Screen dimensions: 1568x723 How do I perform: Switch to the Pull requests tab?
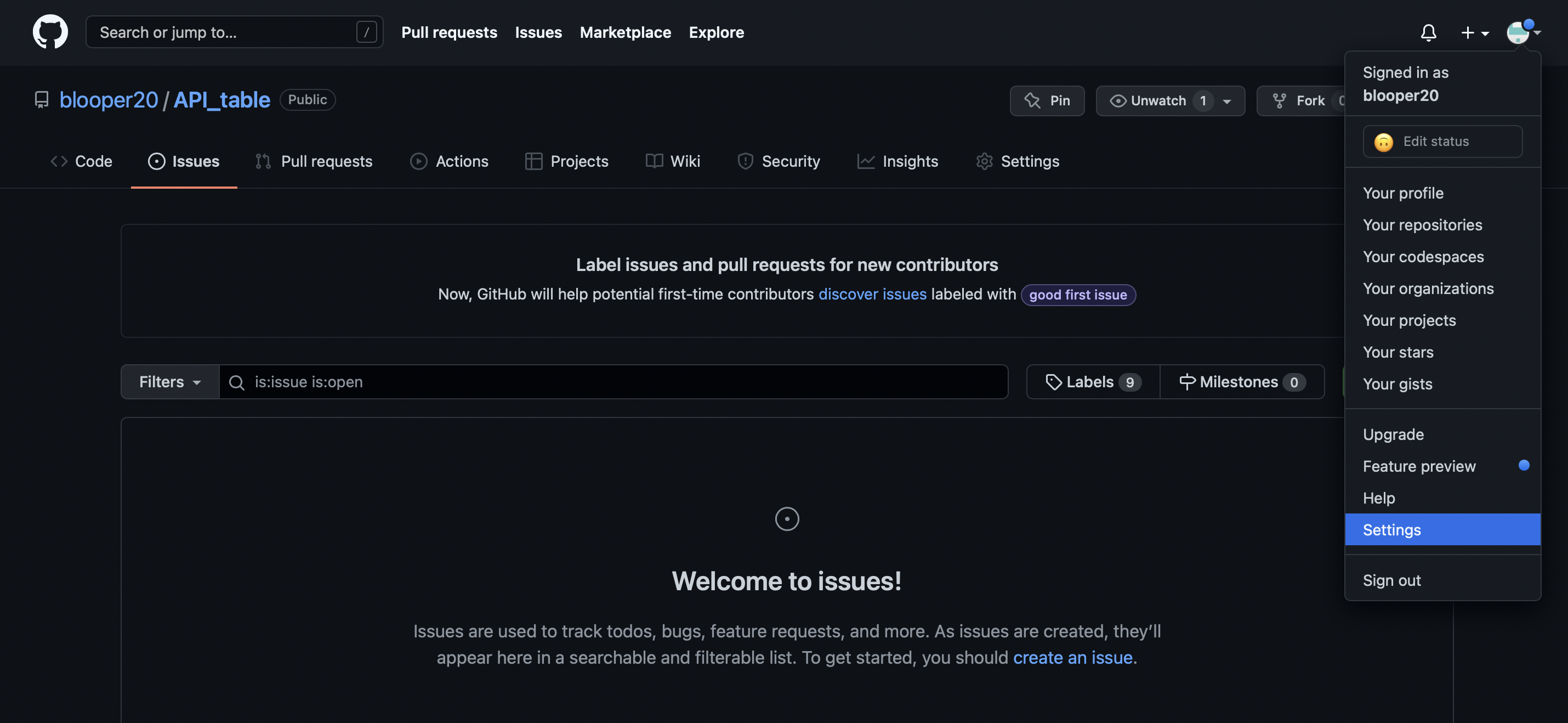pos(327,161)
